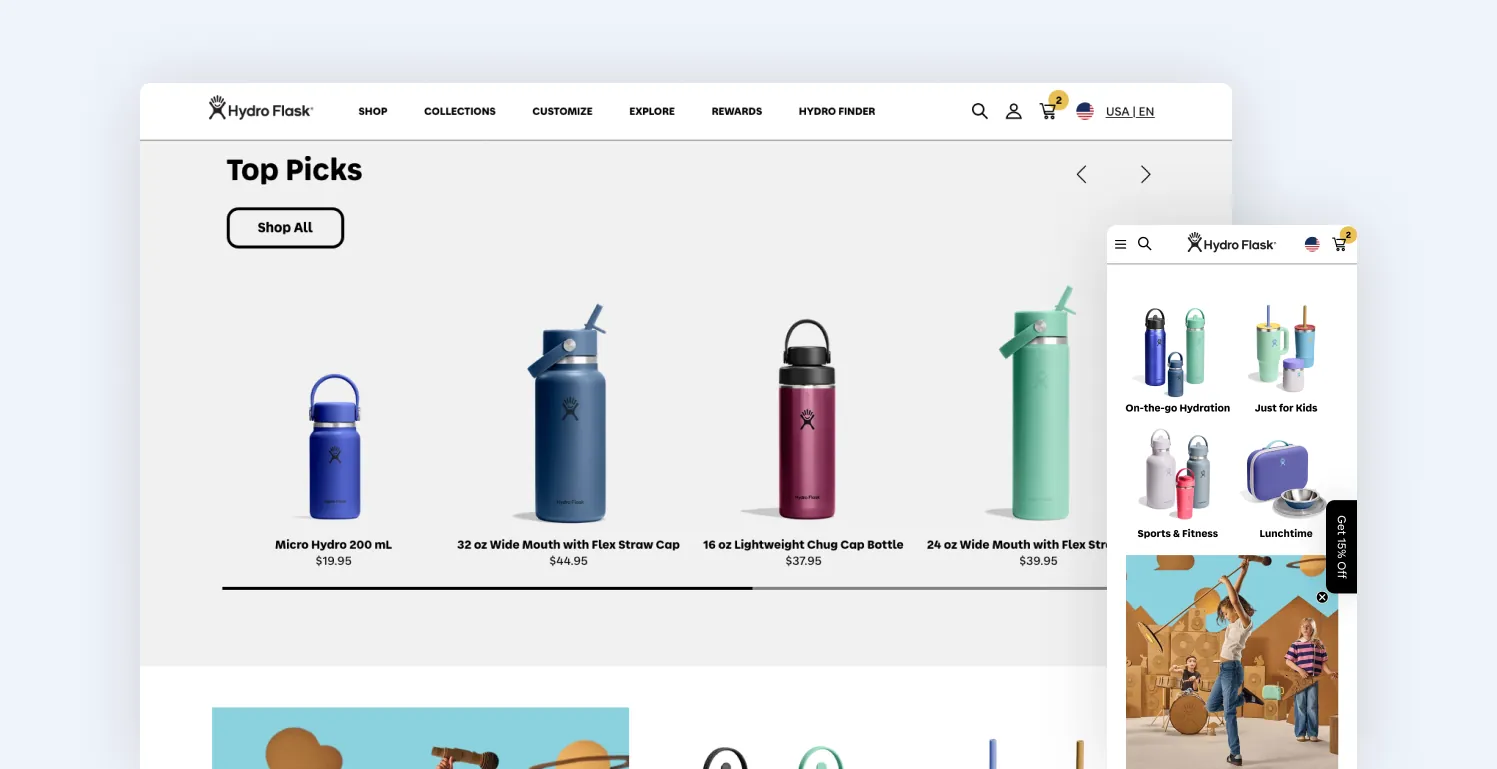Click the Hydro Flask logo in desktop header
The width and height of the screenshot is (1497, 769).
260,109
